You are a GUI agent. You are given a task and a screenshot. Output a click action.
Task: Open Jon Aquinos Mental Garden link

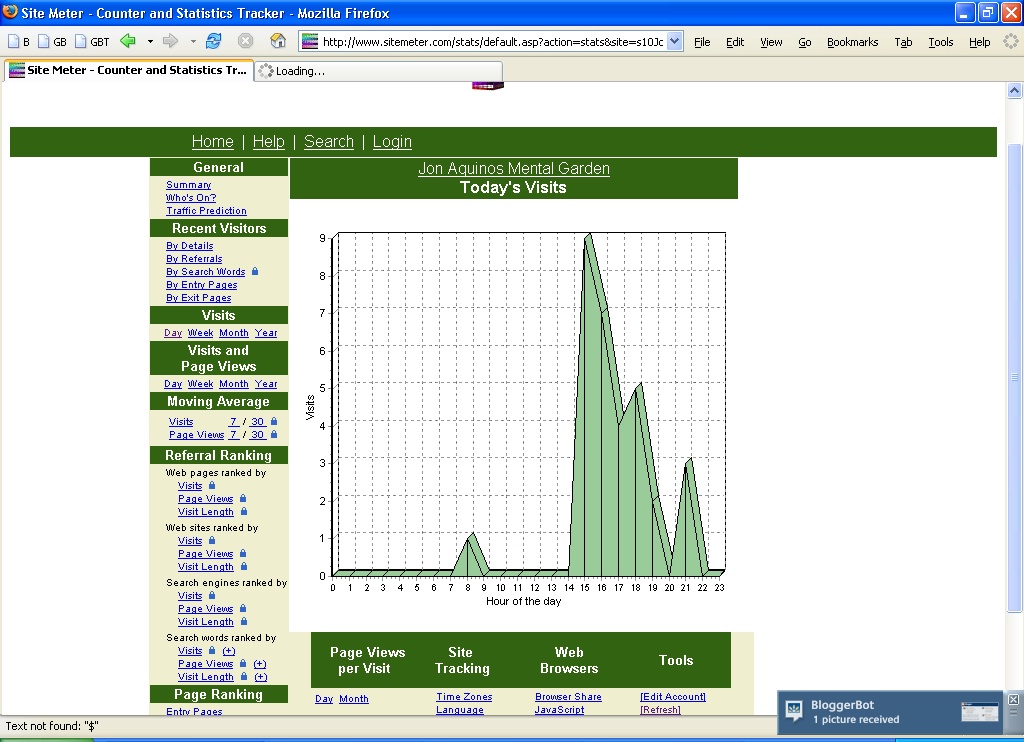tap(514, 169)
